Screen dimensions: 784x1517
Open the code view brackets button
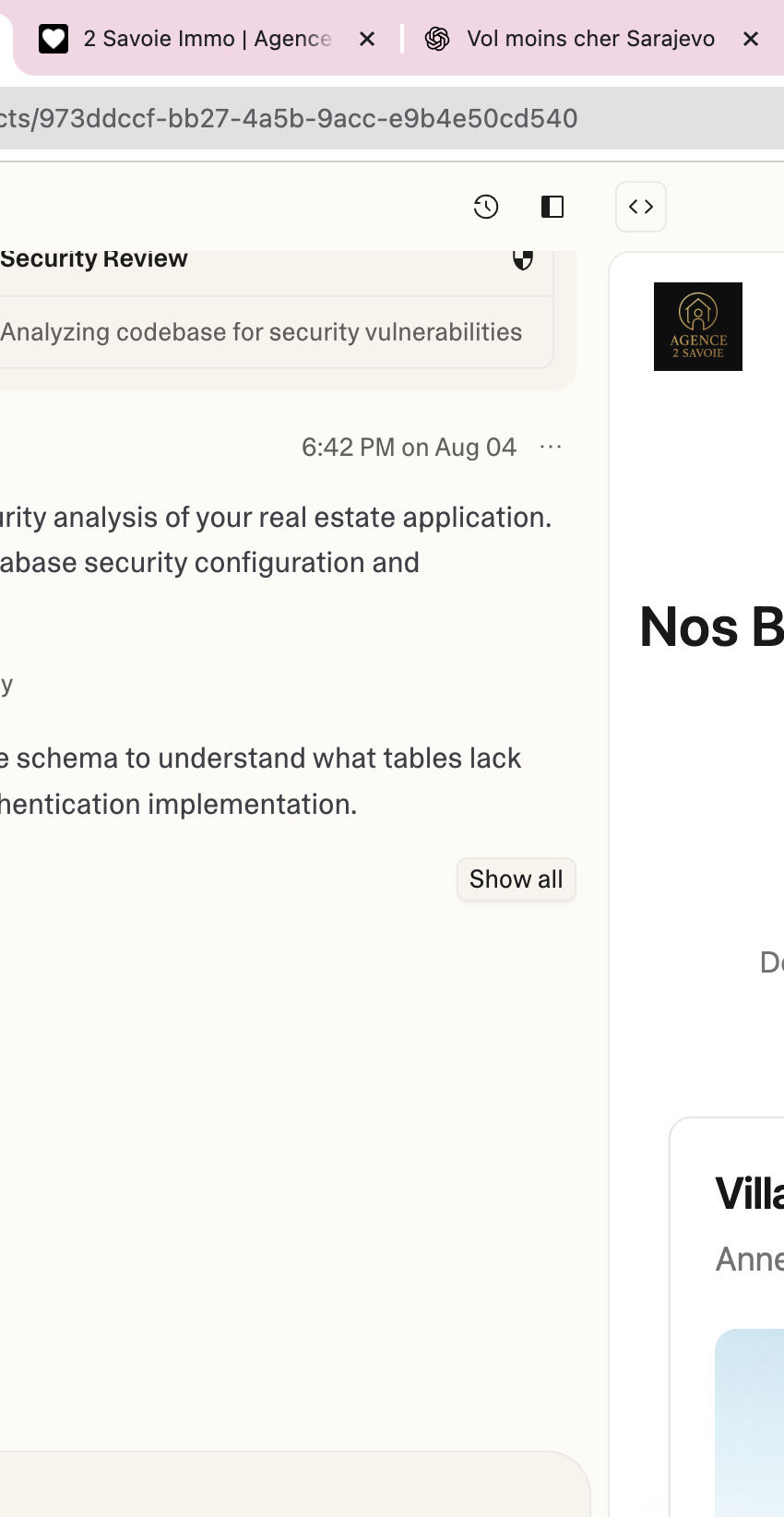[x=641, y=207]
